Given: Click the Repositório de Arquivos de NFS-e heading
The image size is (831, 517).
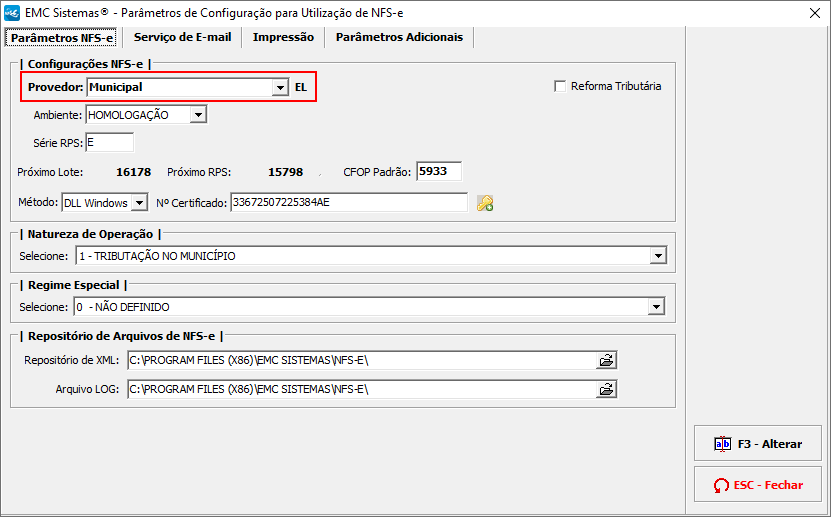Looking at the screenshot, I should click(x=121, y=336).
